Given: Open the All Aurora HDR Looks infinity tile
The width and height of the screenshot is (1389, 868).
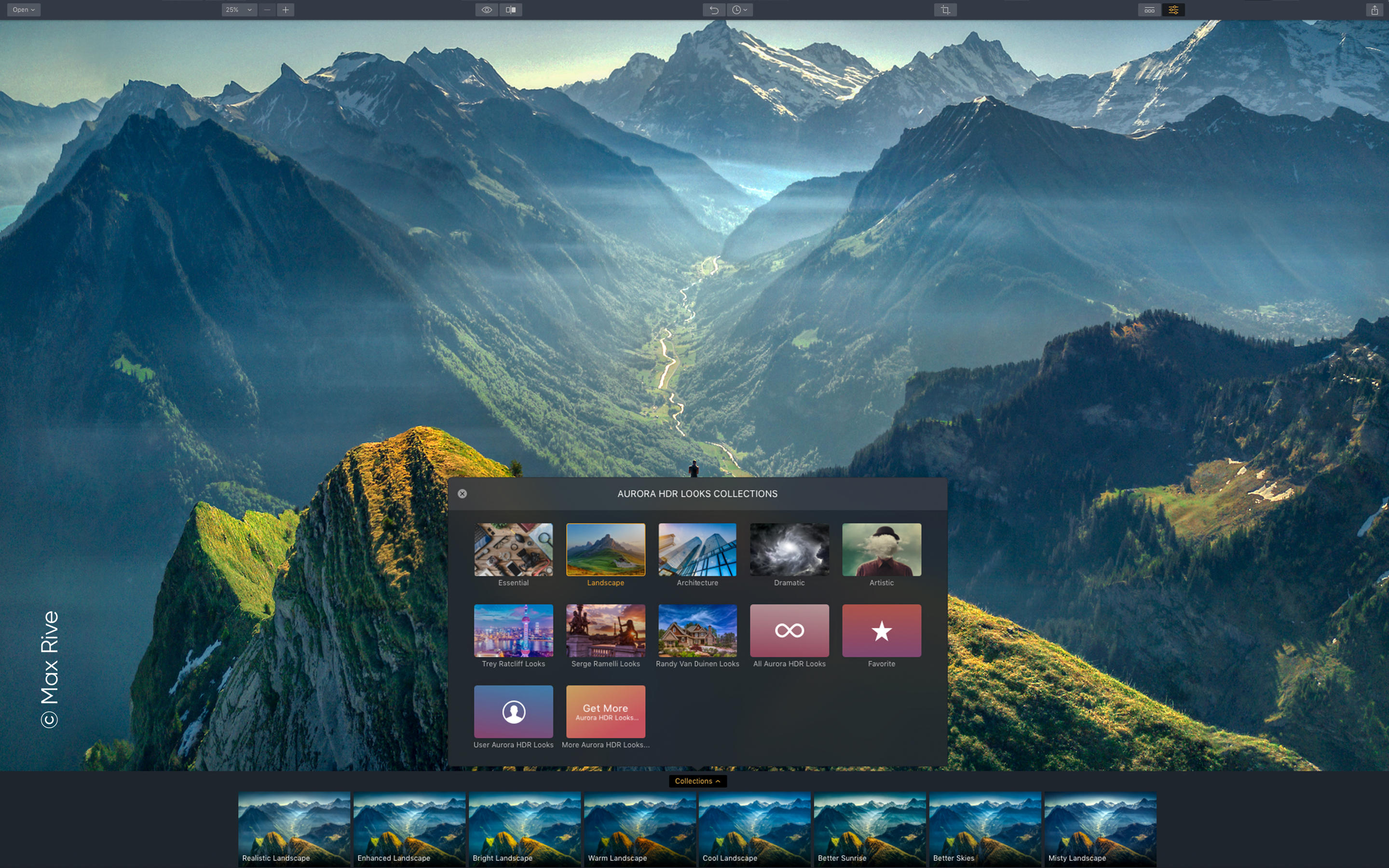Looking at the screenshot, I should point(789,630).
